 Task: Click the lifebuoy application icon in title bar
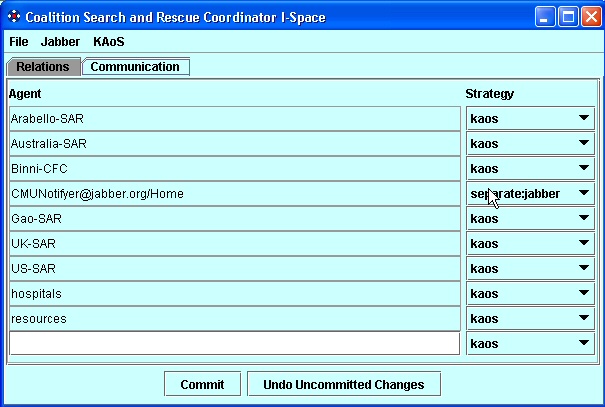click(x=14, y=17)
